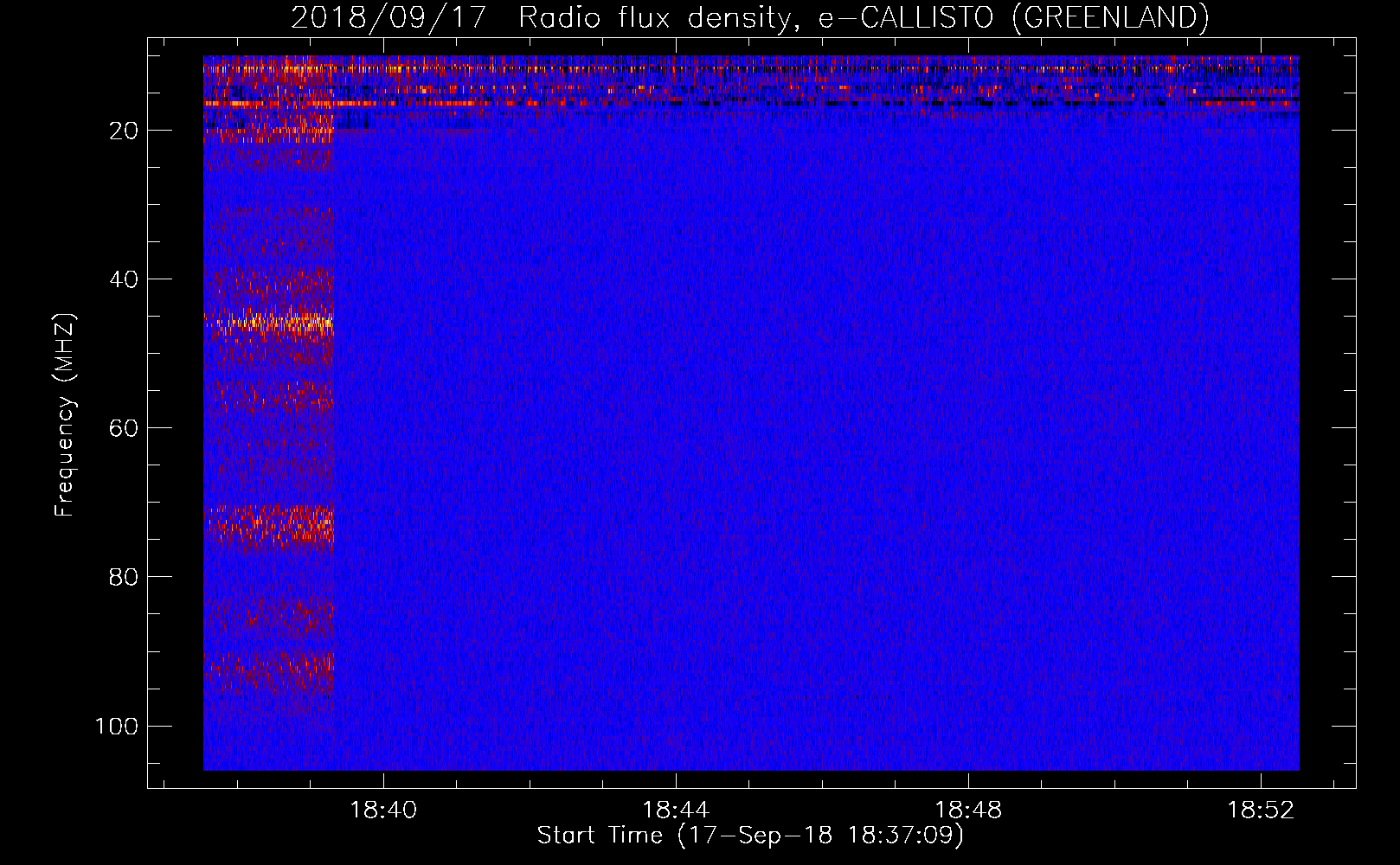Click the Start Time axis caption
Image resolution: width=1400 pixels, height=865 pixels.
point(750,836)
